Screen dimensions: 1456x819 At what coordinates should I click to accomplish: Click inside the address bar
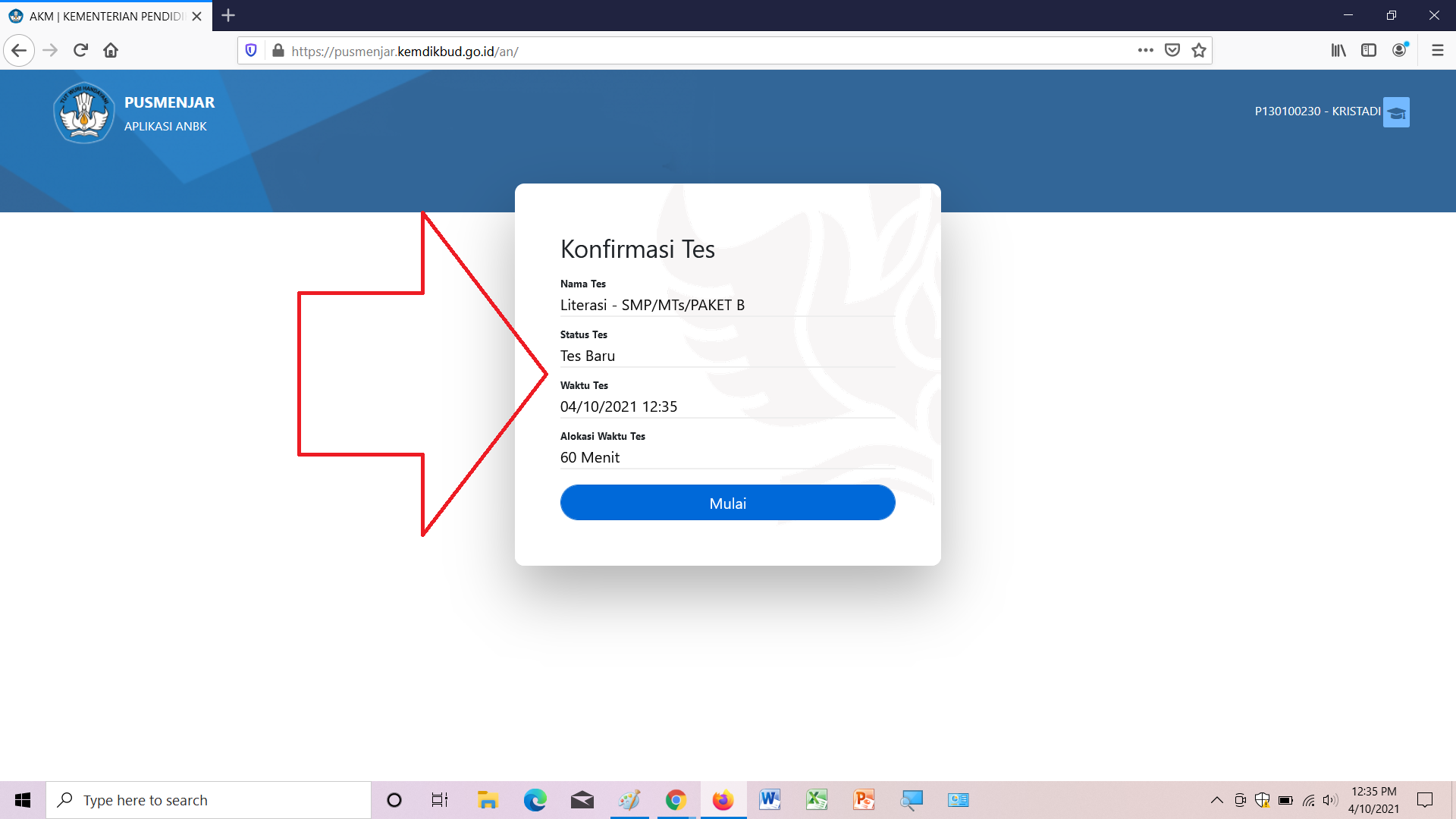(607, 51)
